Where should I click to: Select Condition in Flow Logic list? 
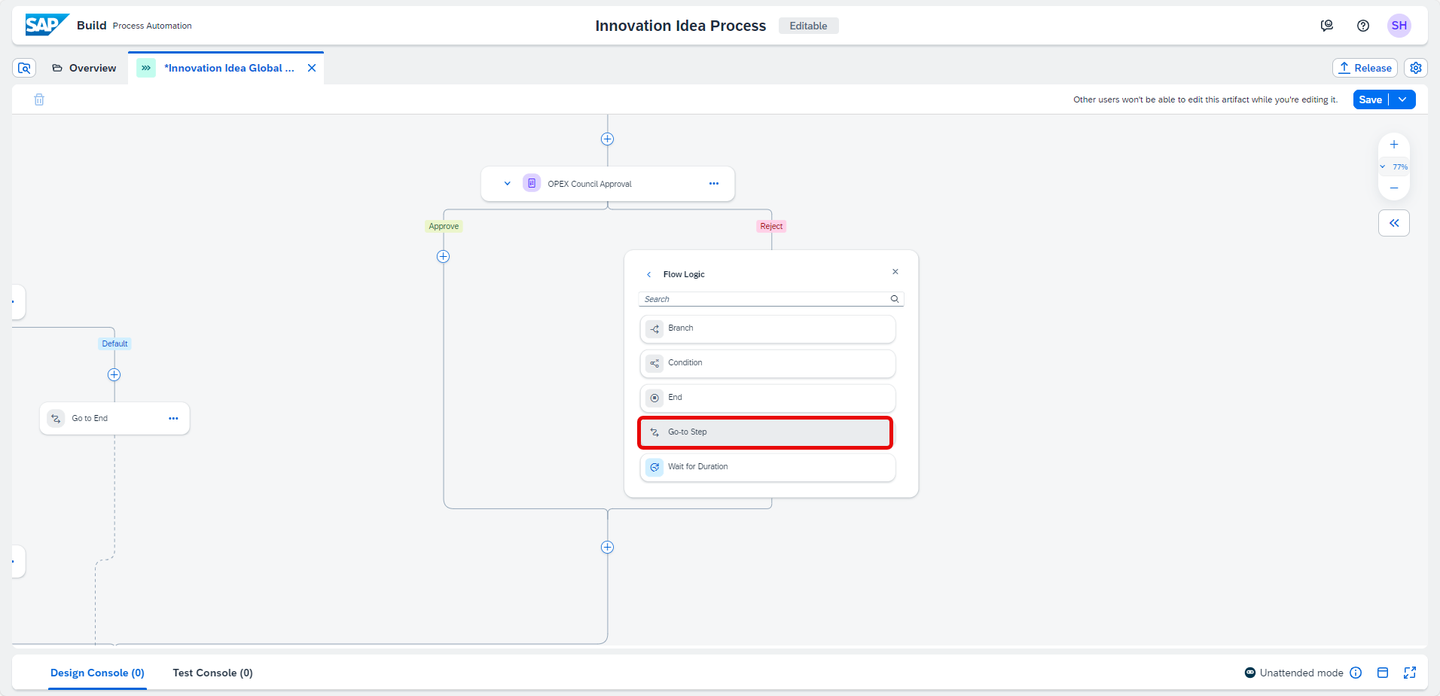[768, 363]
